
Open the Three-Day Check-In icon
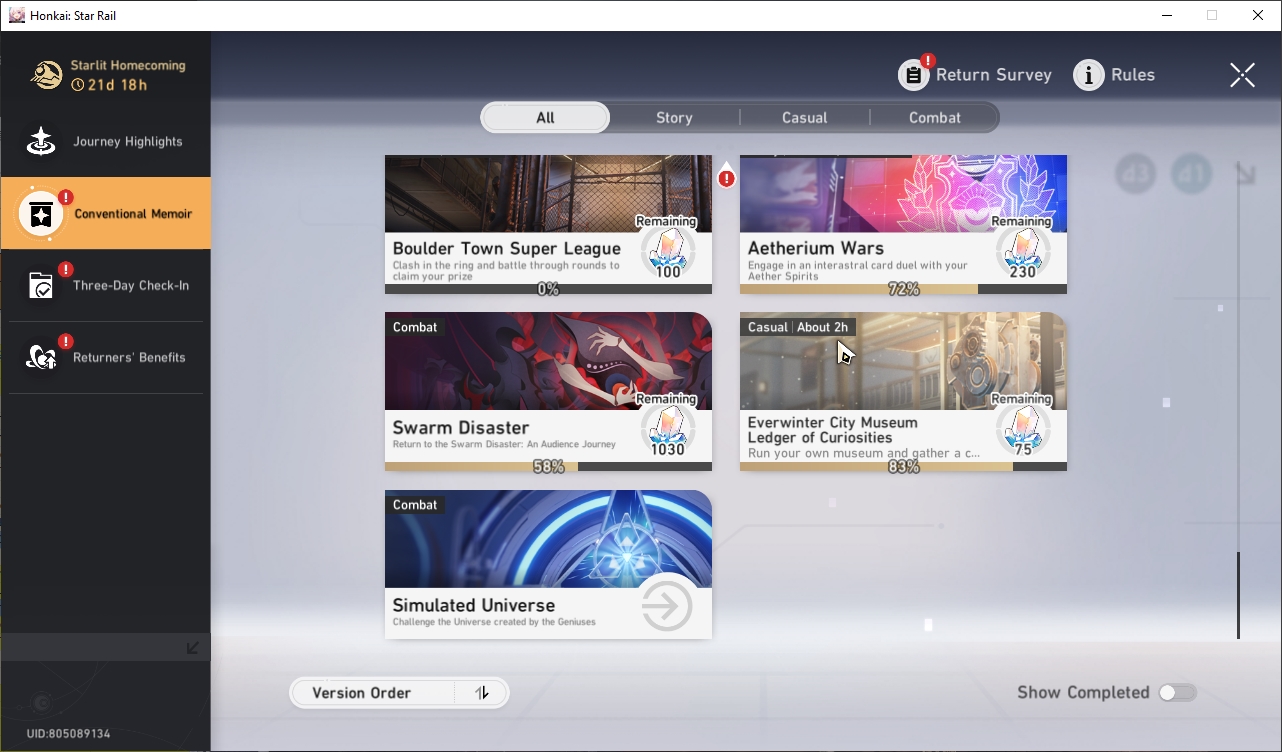[41, 286]
